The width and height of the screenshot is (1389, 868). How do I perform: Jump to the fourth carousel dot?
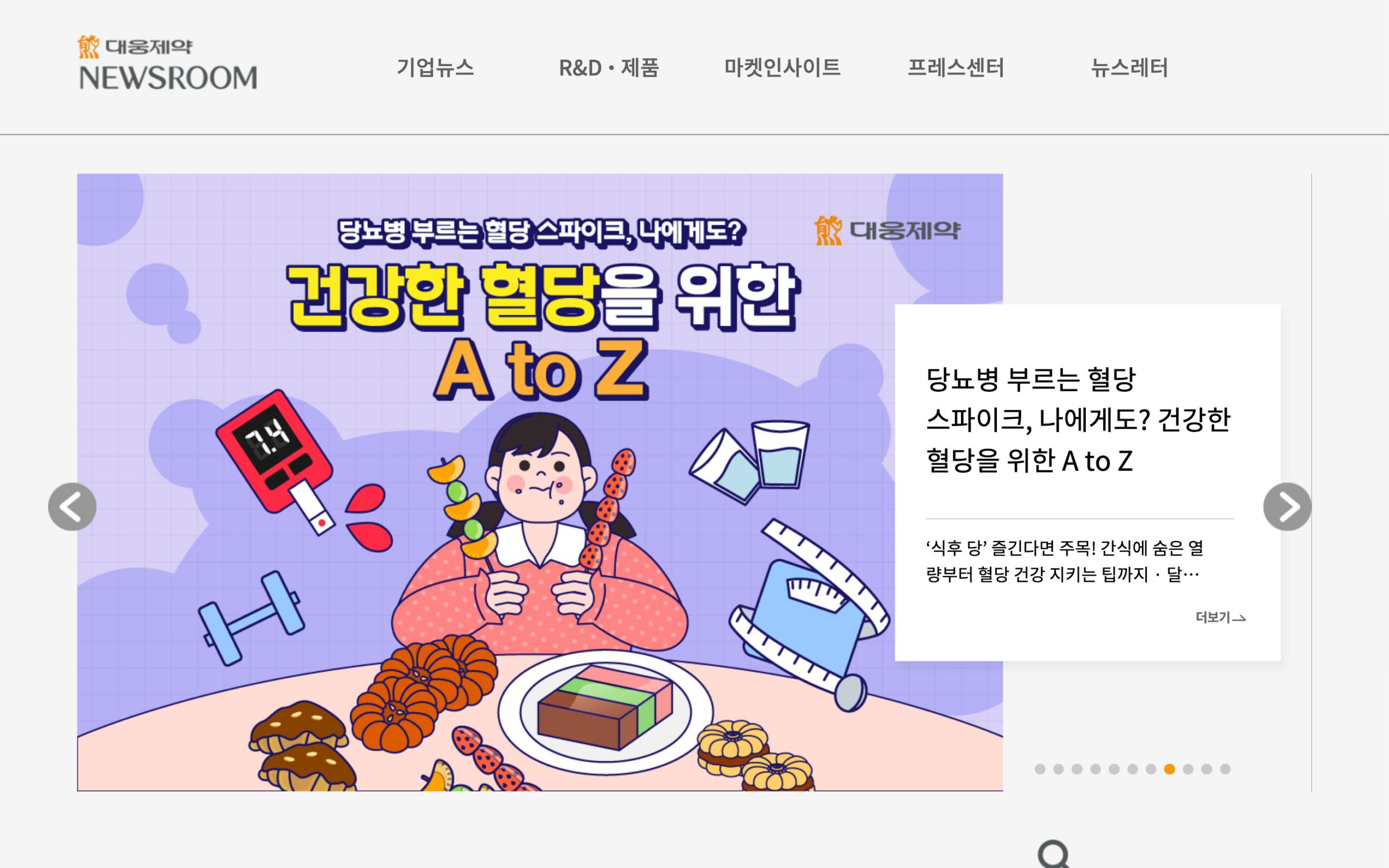tap(1095, 769)
